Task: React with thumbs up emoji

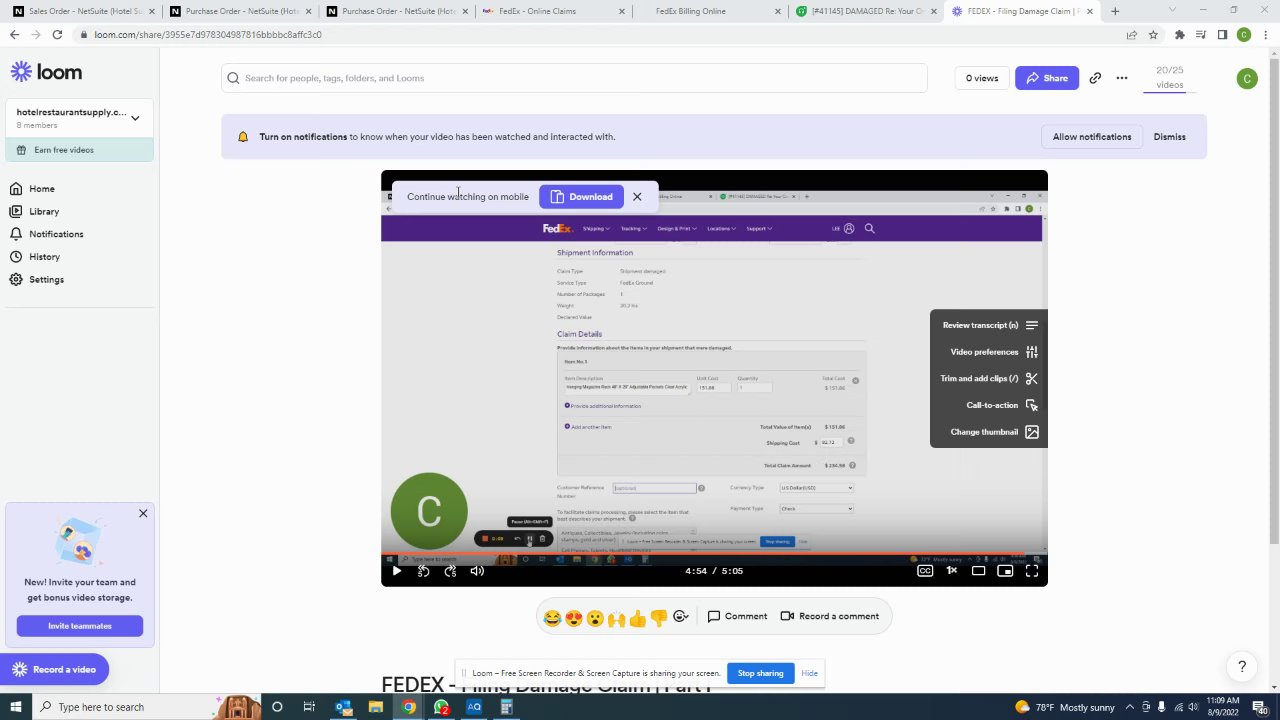Action: tap(637, 617)
